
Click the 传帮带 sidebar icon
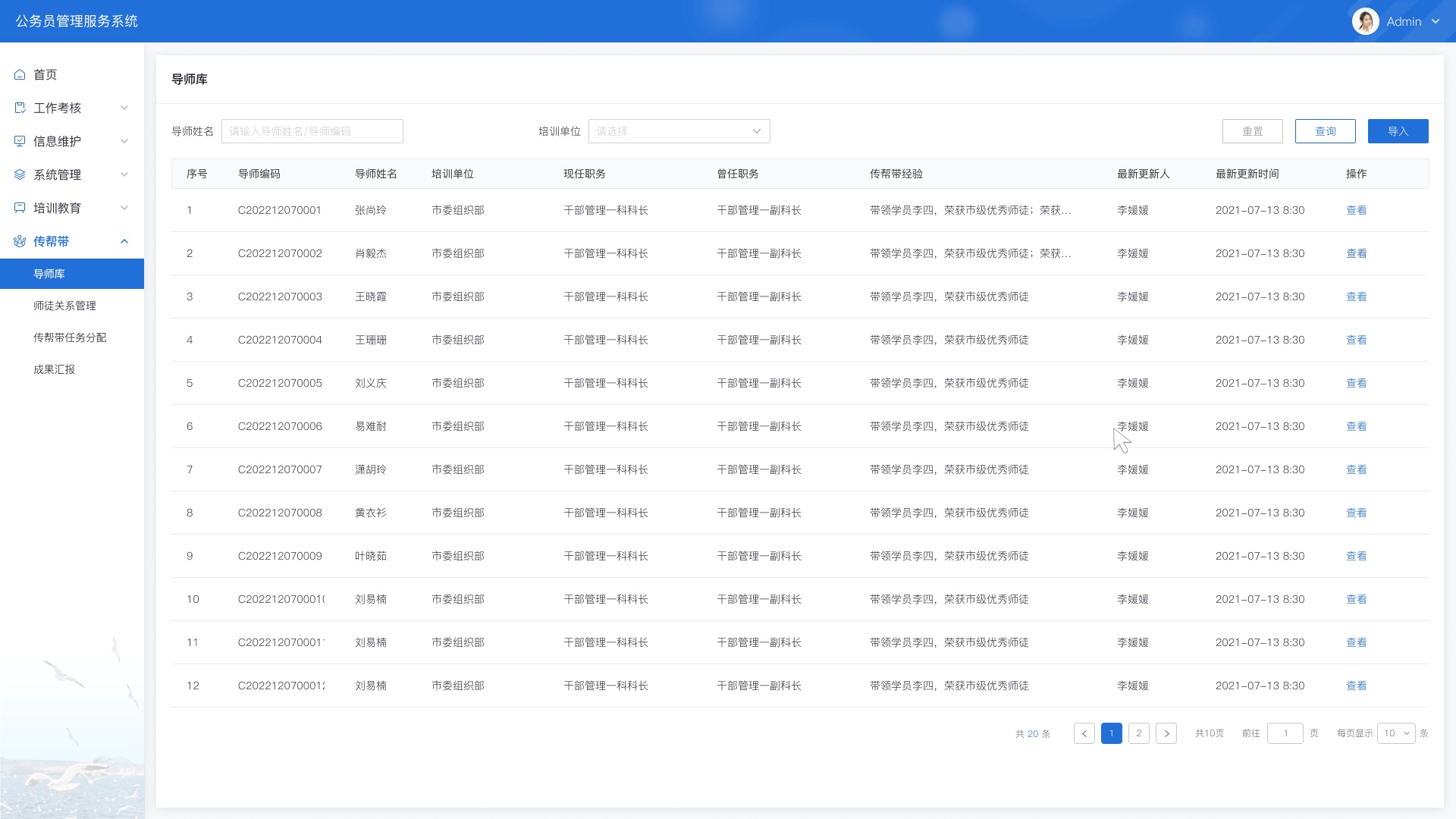tap(20, 241)
